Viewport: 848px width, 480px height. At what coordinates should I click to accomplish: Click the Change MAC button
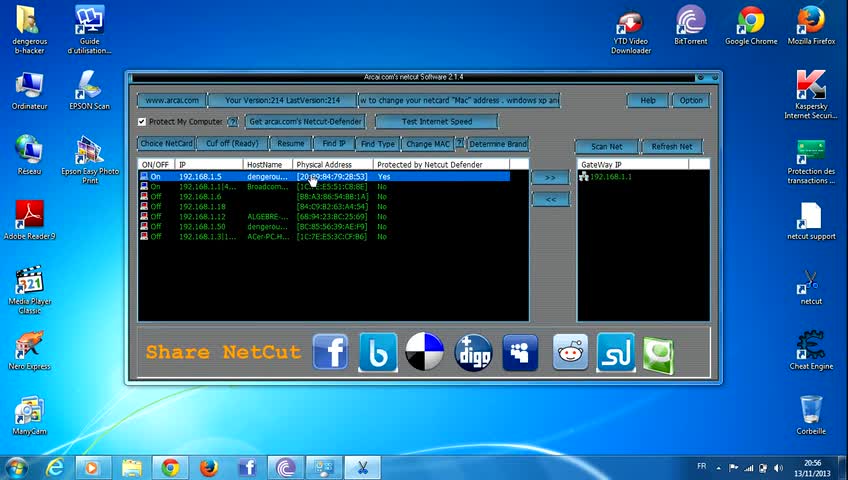pyautogui.click(x=427, y=144)
